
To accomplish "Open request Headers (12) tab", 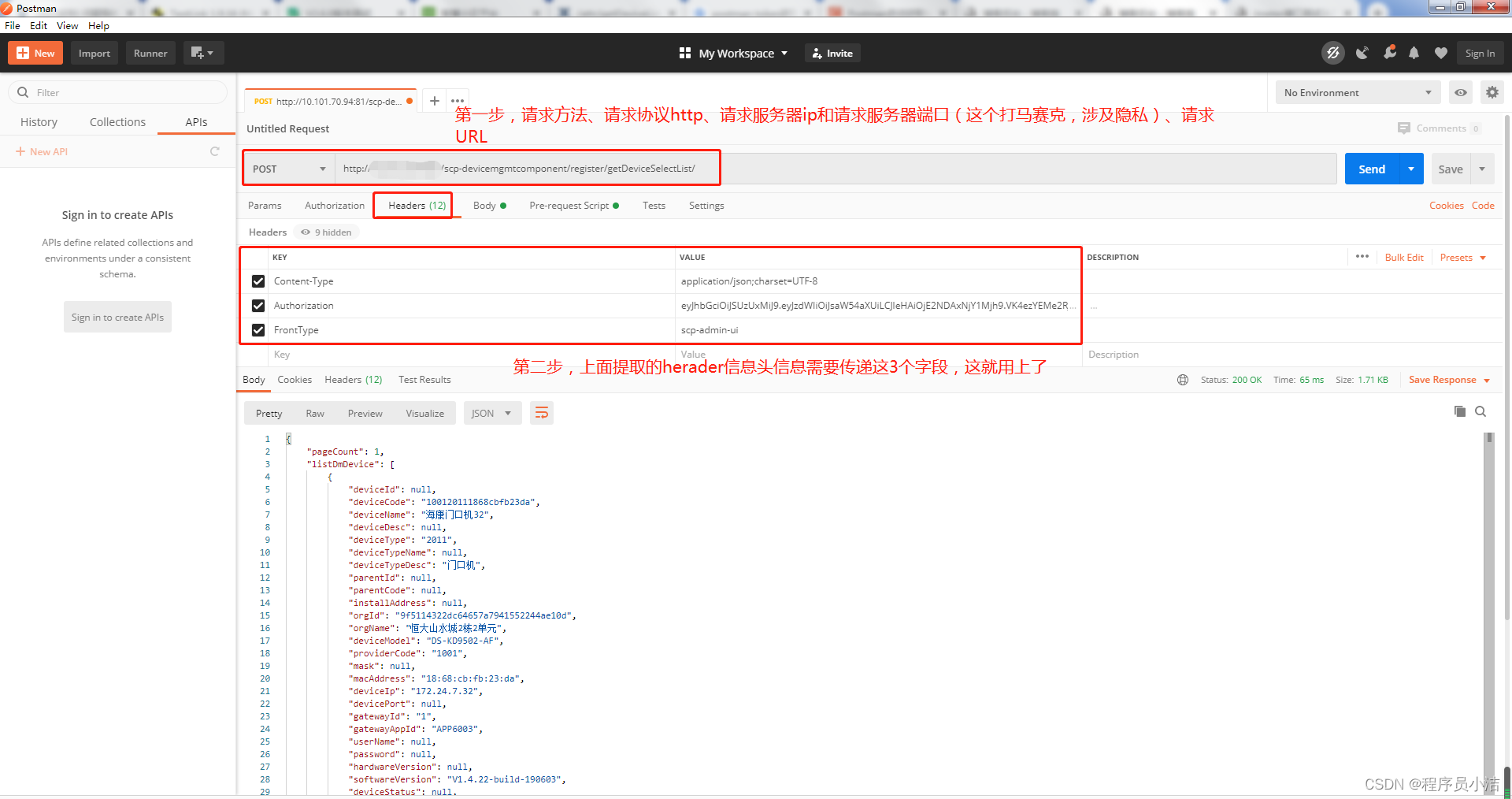I will 417,206.
